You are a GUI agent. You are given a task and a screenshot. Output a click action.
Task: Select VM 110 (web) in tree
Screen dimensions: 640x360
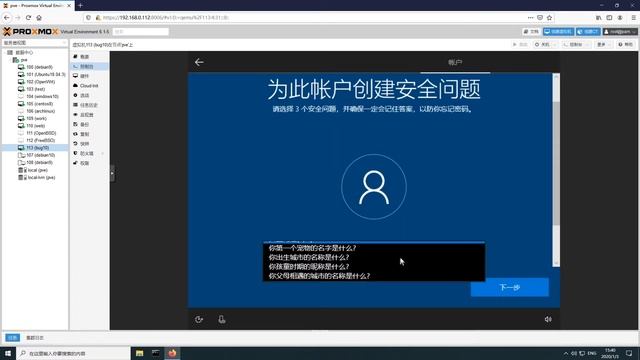[36, 126]
